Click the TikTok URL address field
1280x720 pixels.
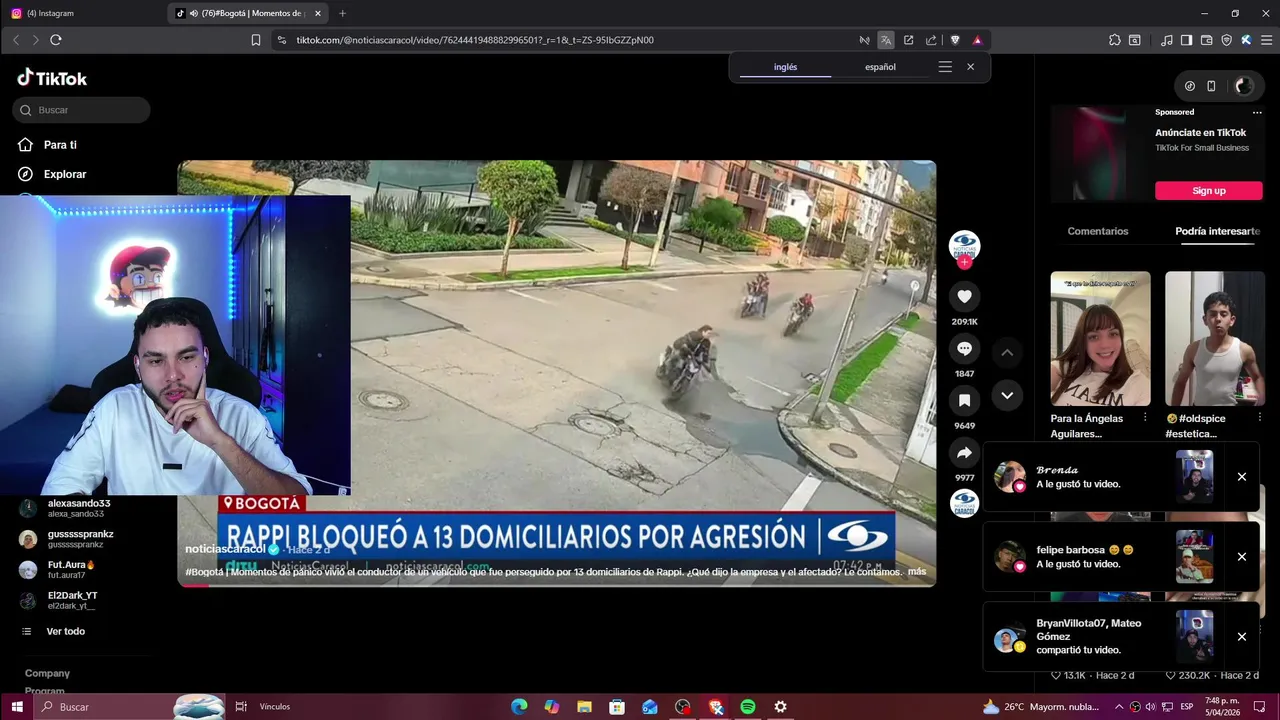coord(560,40)
